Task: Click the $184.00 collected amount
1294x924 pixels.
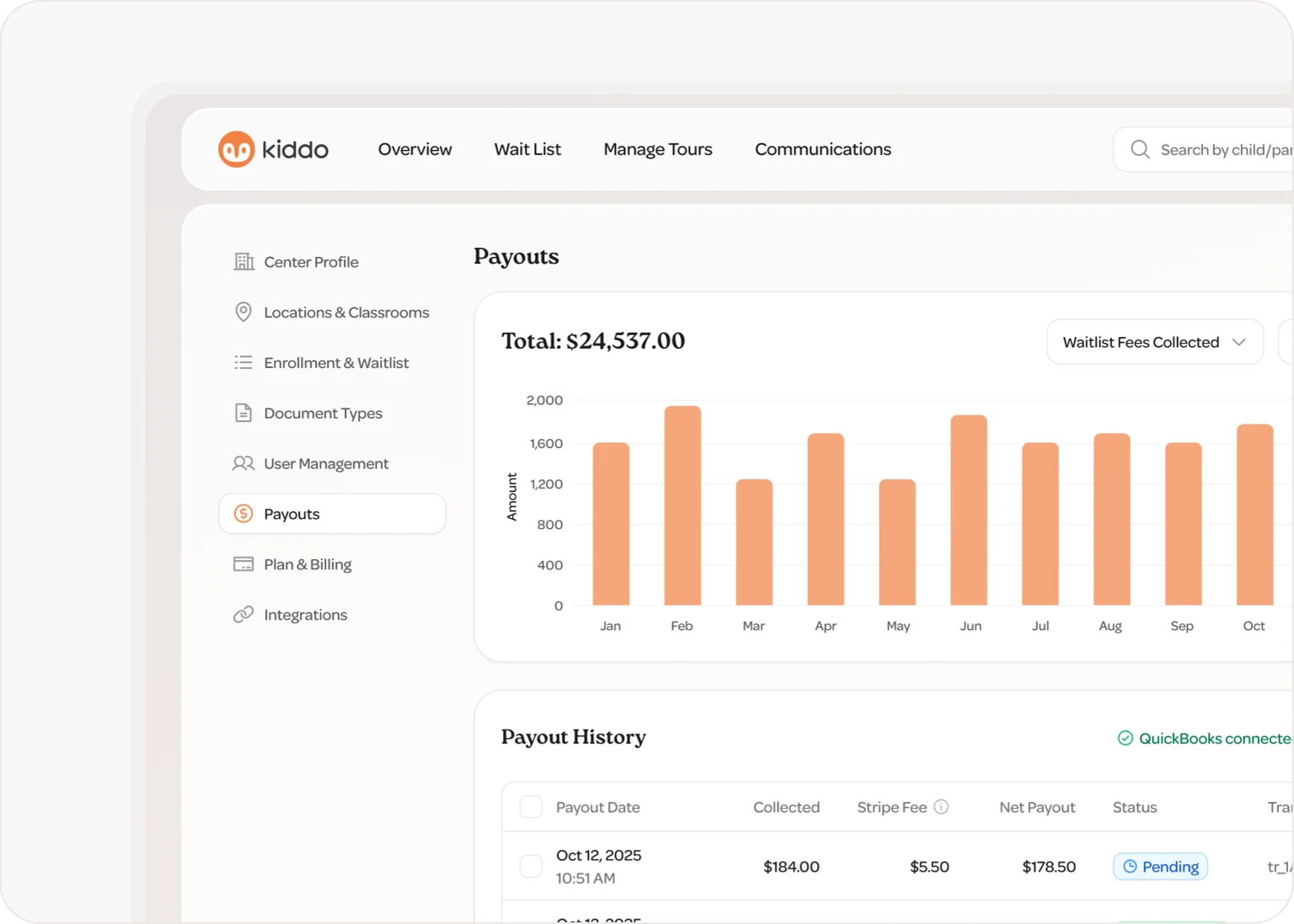Action: 791,867
